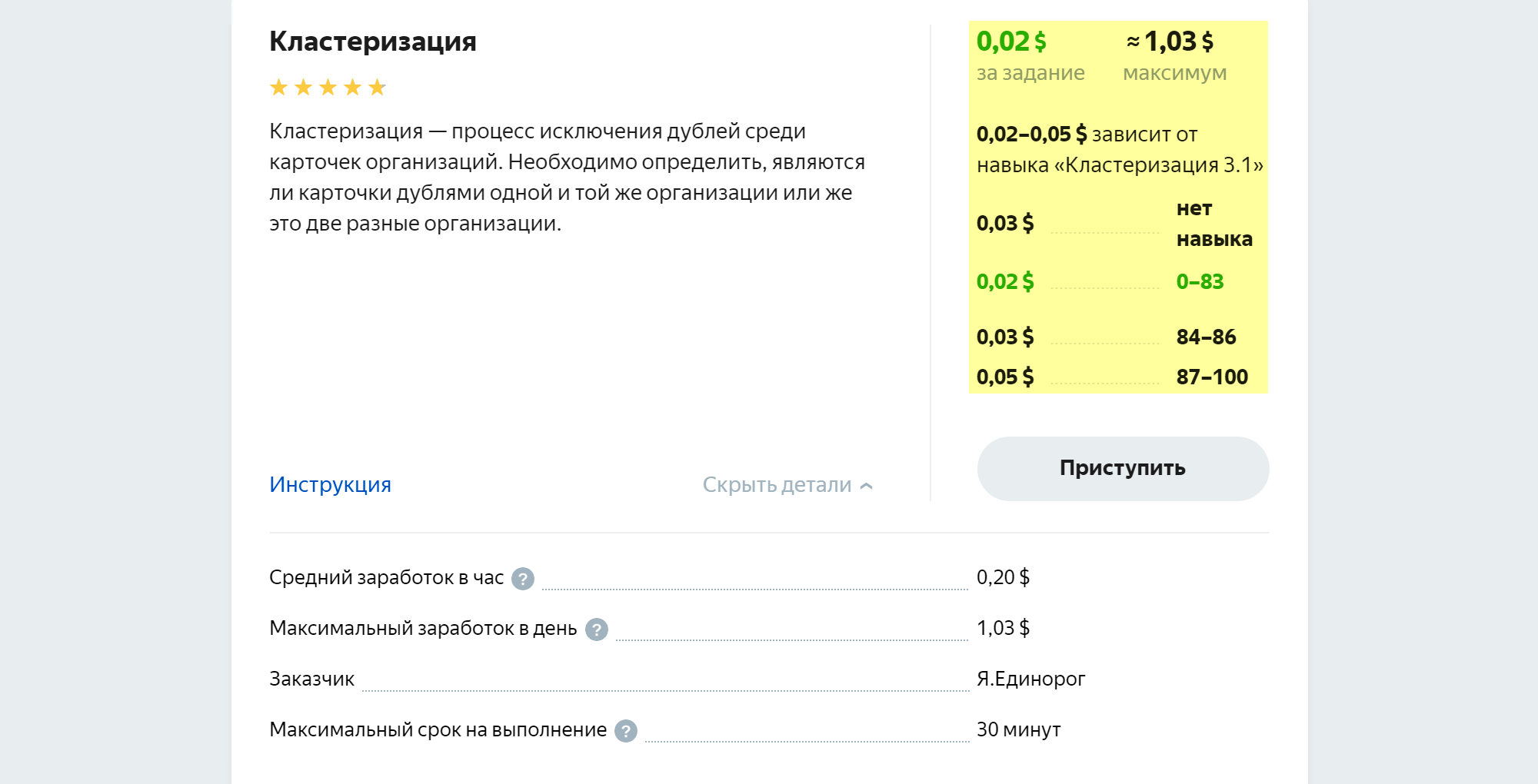Viewport: 1538px width, 784px height.
Task: Click the 0,02 $ per-task price
Action: 1011,42
